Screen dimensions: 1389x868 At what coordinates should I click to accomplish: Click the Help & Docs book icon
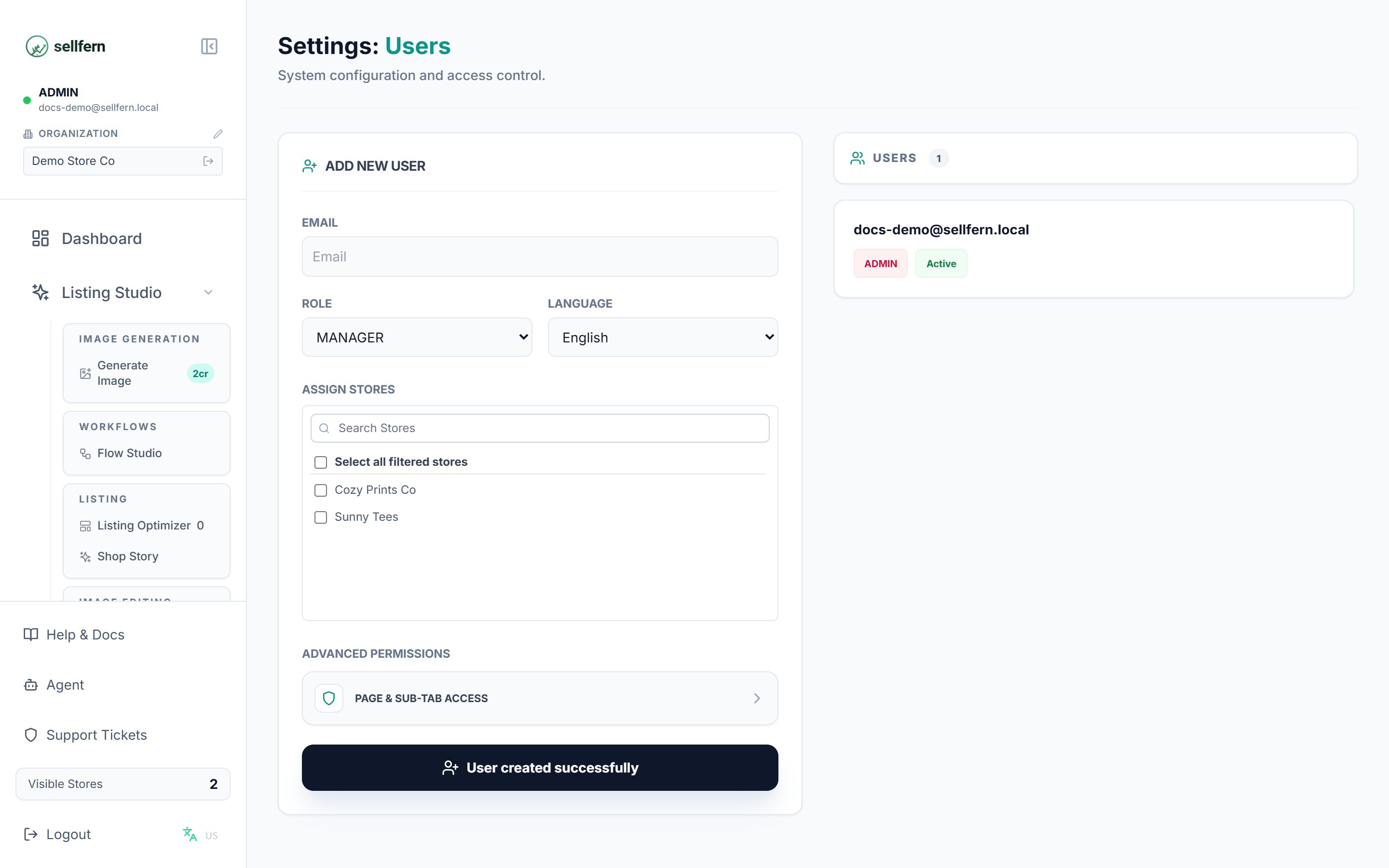[x=30, y=634]
